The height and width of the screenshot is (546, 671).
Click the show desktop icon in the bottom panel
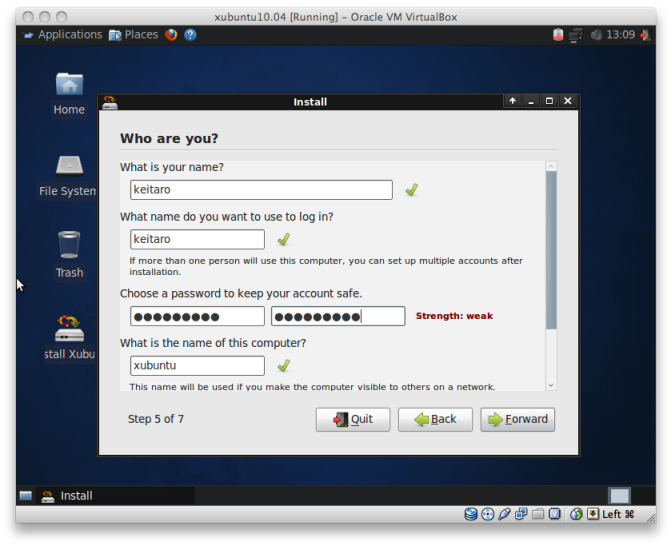click(26, 496)
